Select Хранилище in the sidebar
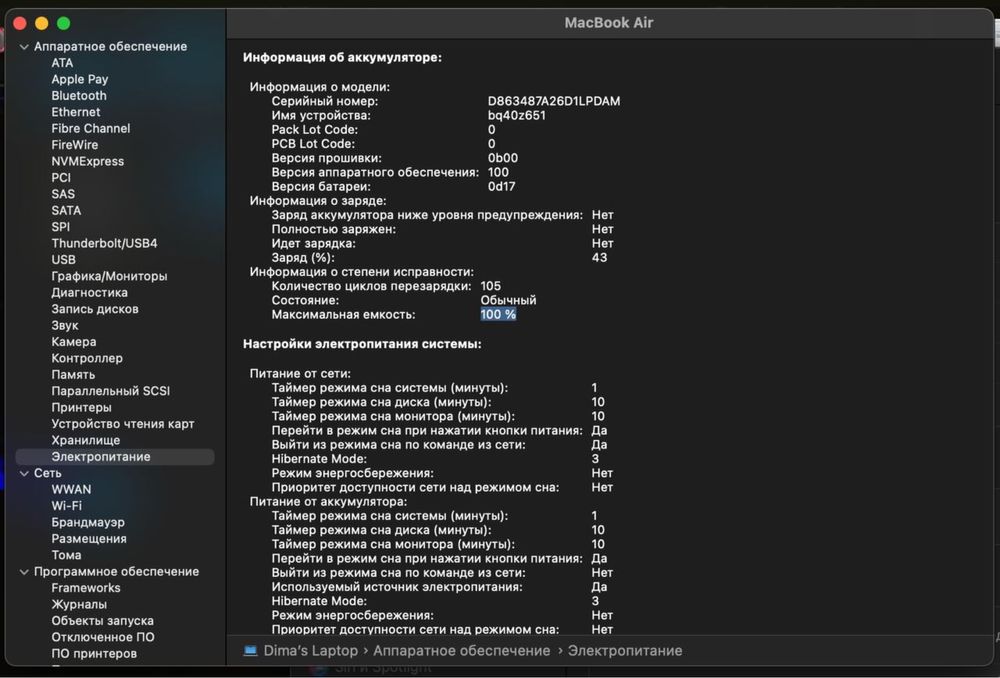 click(85, 440)
